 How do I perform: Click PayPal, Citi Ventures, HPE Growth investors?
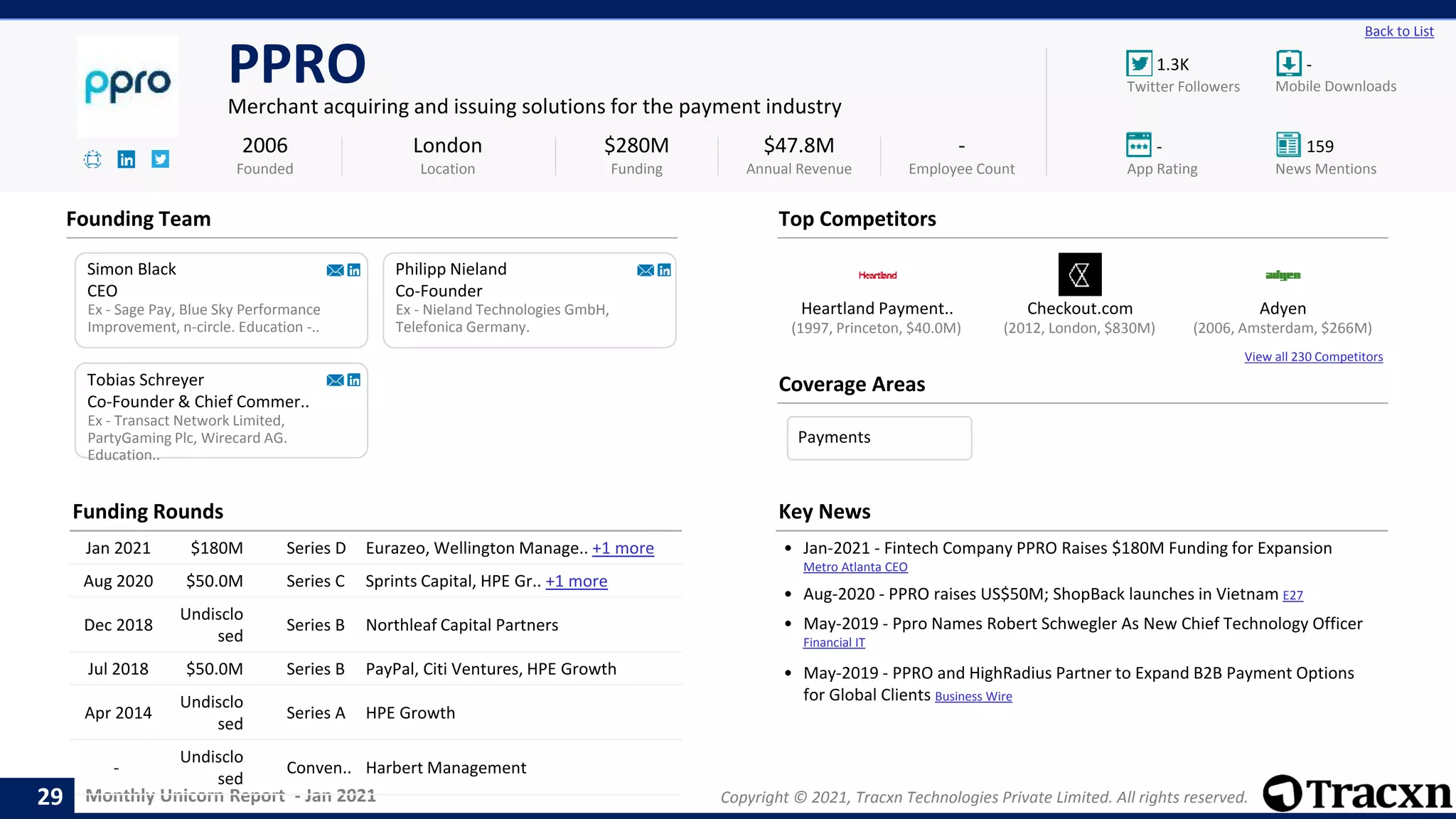click(491, 669)
